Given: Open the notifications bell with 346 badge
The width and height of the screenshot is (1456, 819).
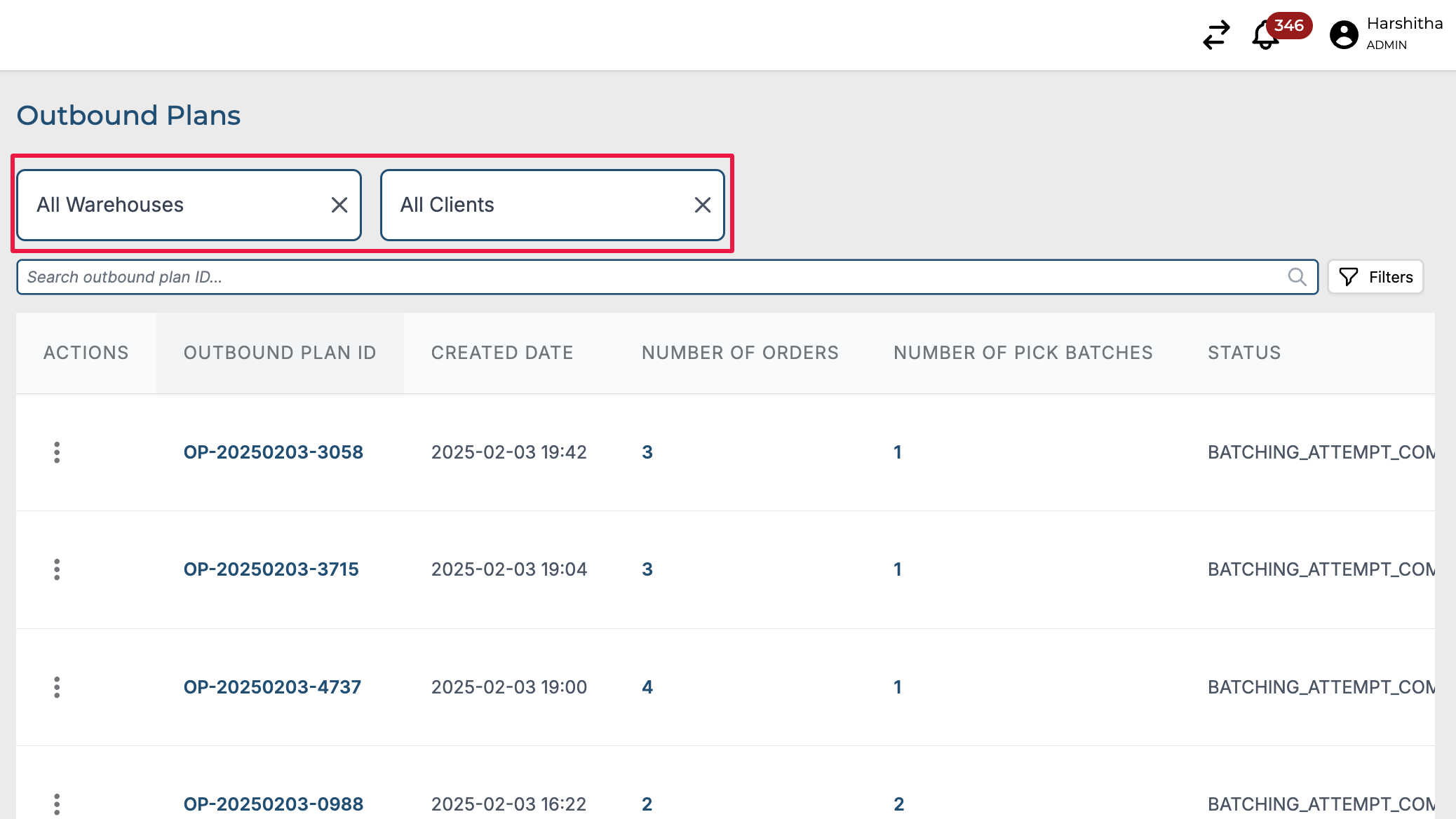Looking at the screenshot, I should click(1266, 35).
